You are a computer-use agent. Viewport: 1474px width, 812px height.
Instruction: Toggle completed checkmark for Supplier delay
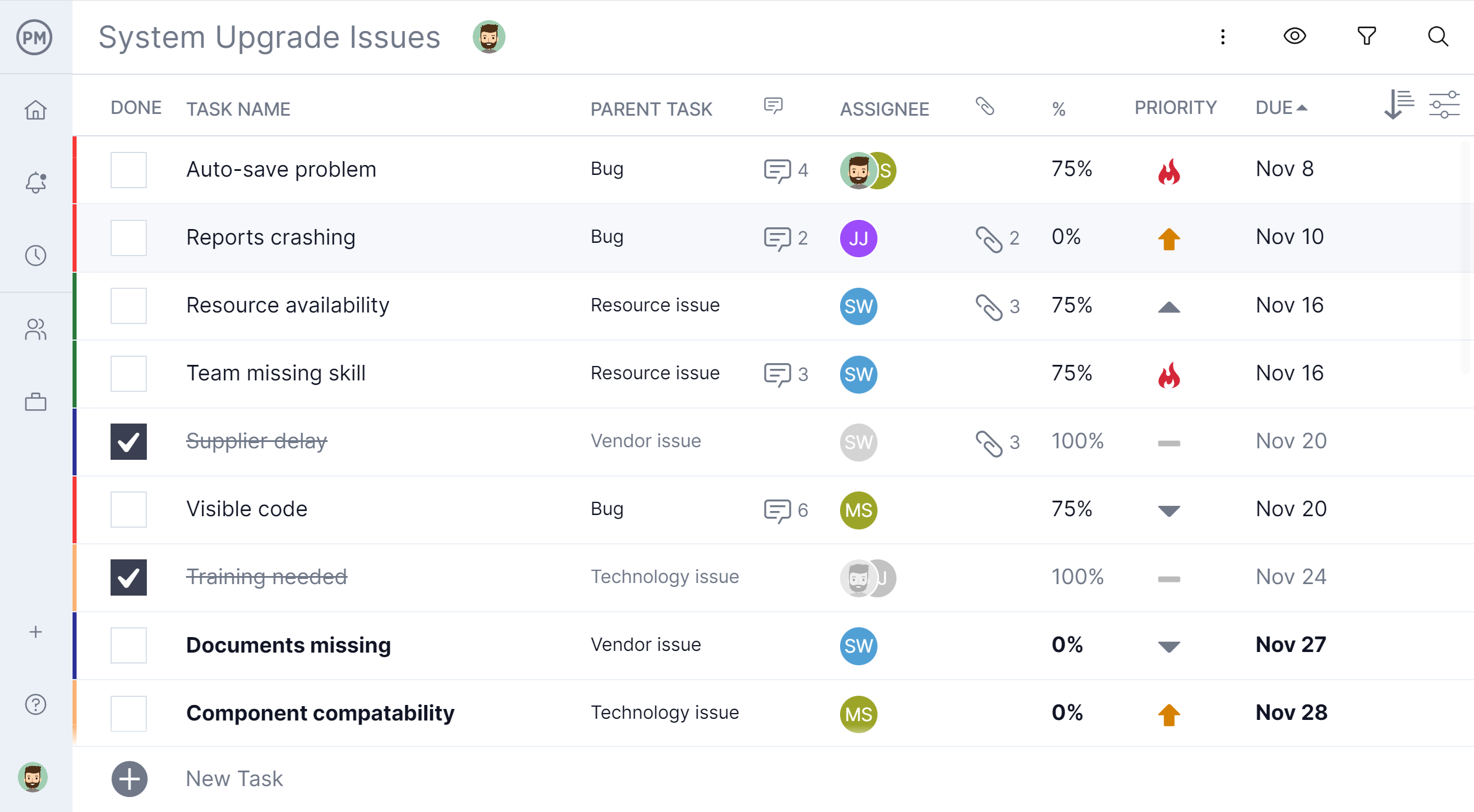[128, 440]
